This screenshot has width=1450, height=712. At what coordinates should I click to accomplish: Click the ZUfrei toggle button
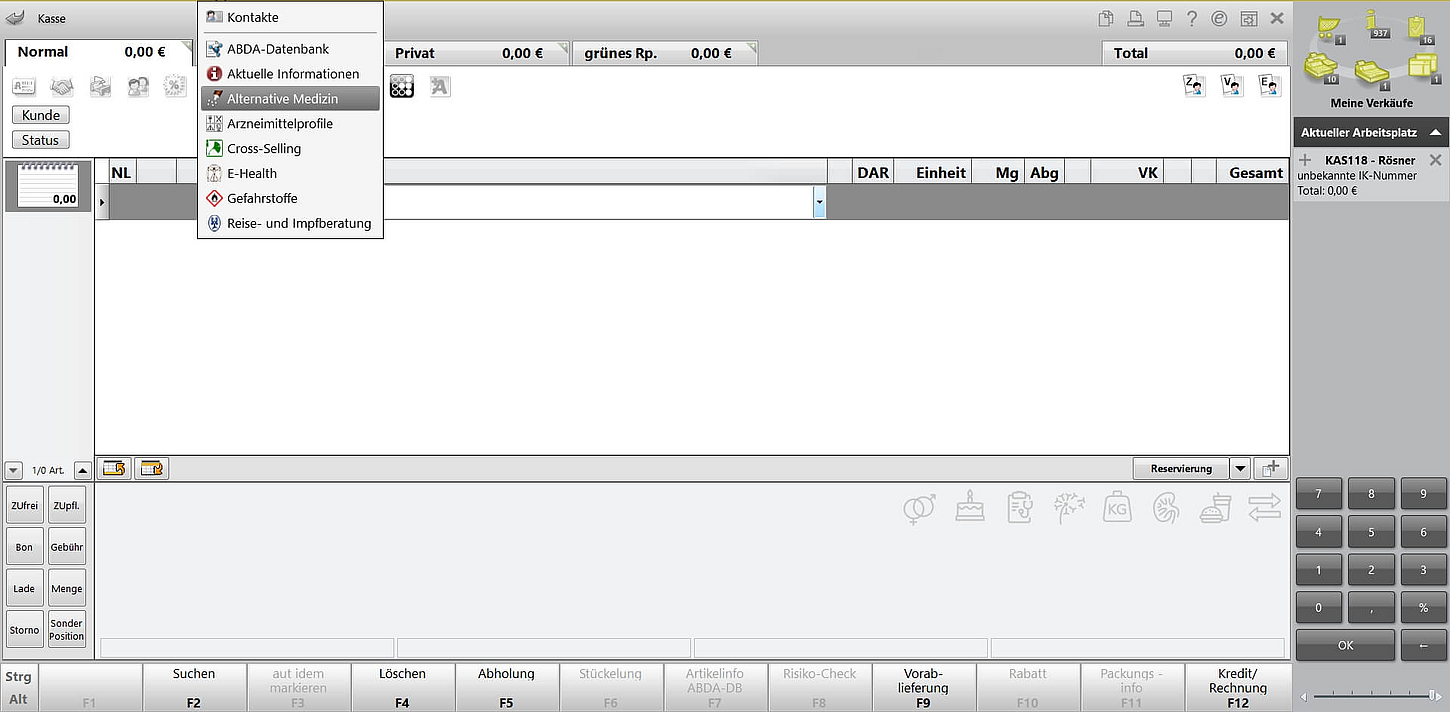(24, 505)
